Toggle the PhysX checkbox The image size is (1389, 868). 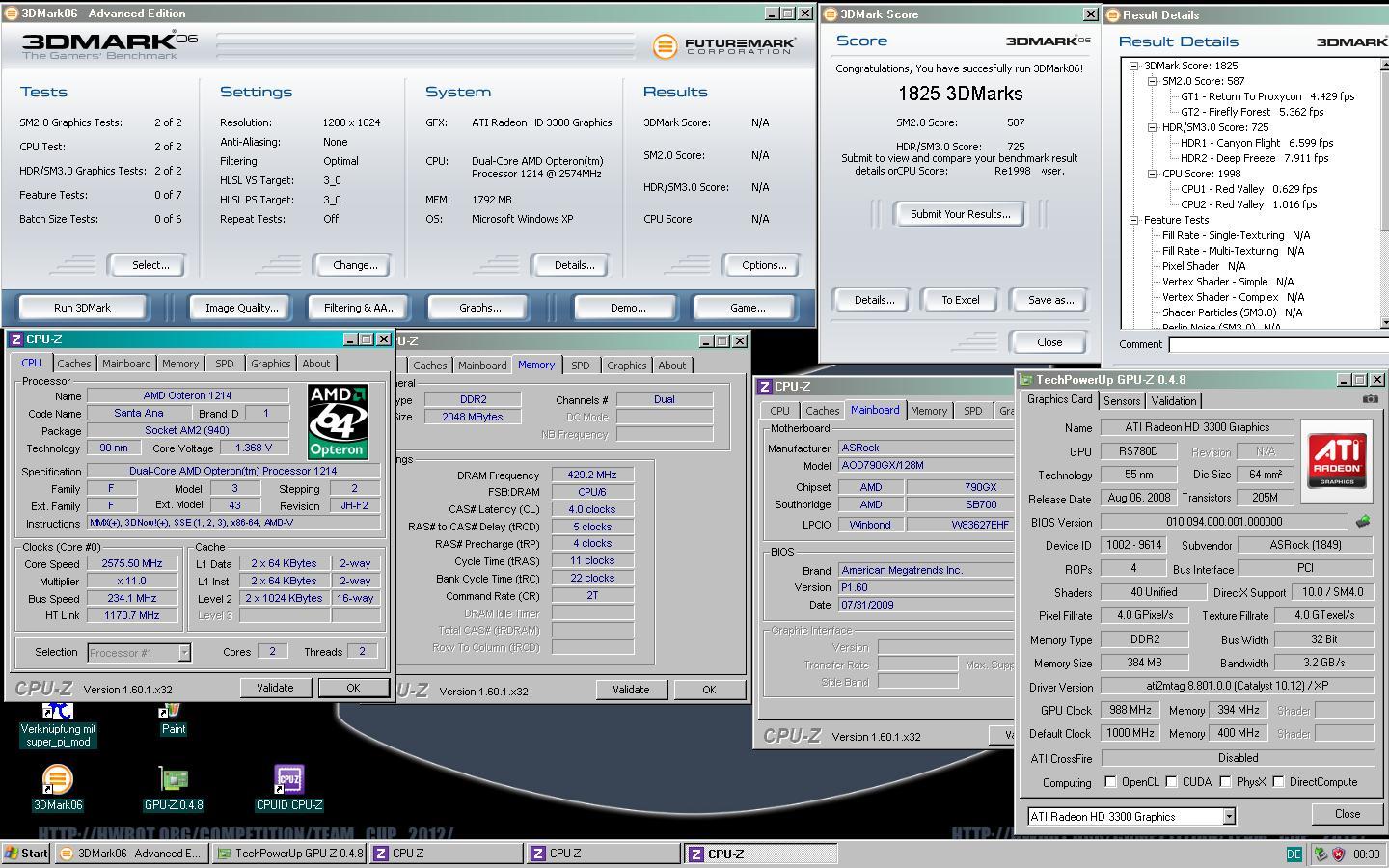[1225, 782]
